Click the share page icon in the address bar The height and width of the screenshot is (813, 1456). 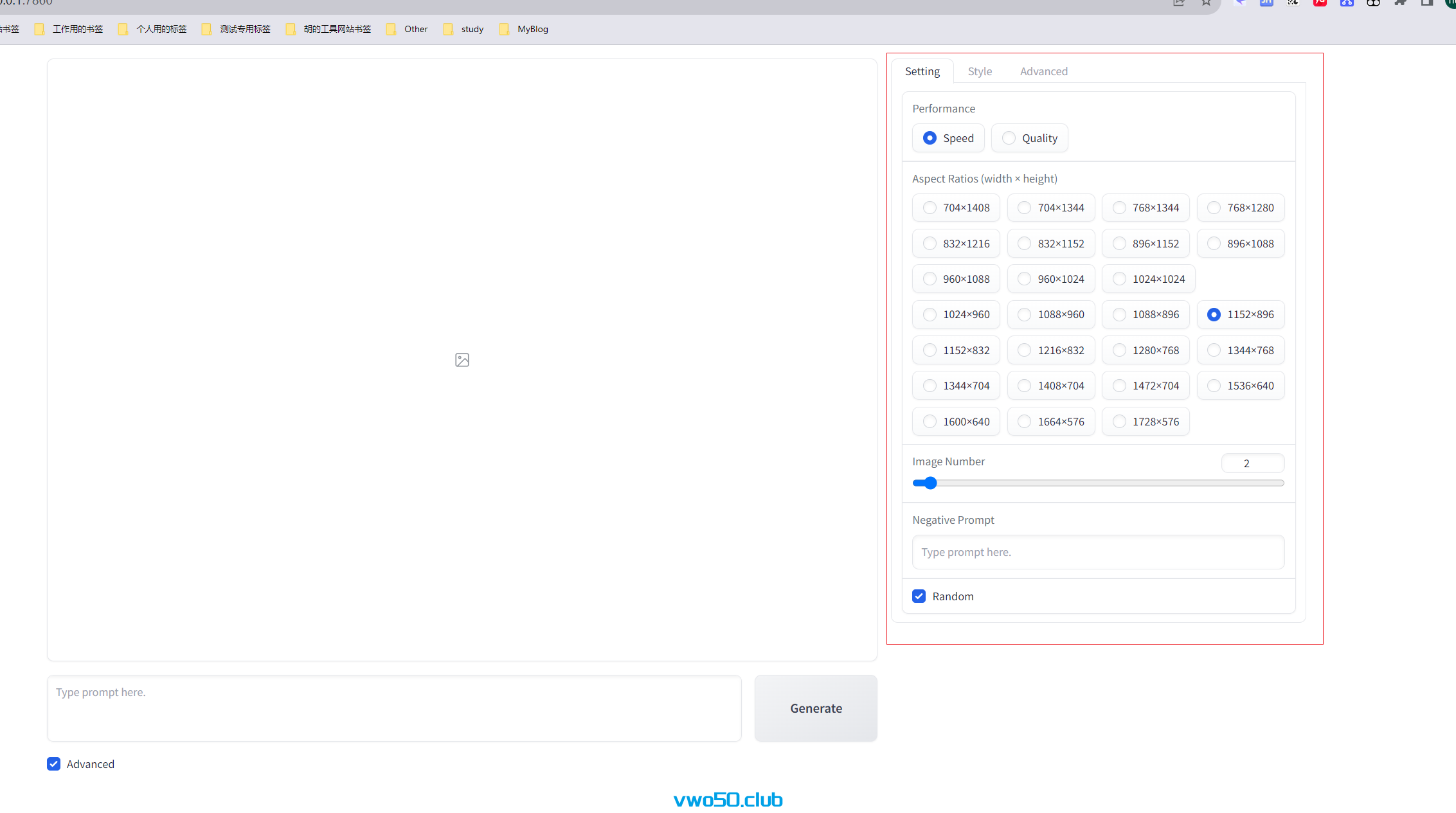1178,3
